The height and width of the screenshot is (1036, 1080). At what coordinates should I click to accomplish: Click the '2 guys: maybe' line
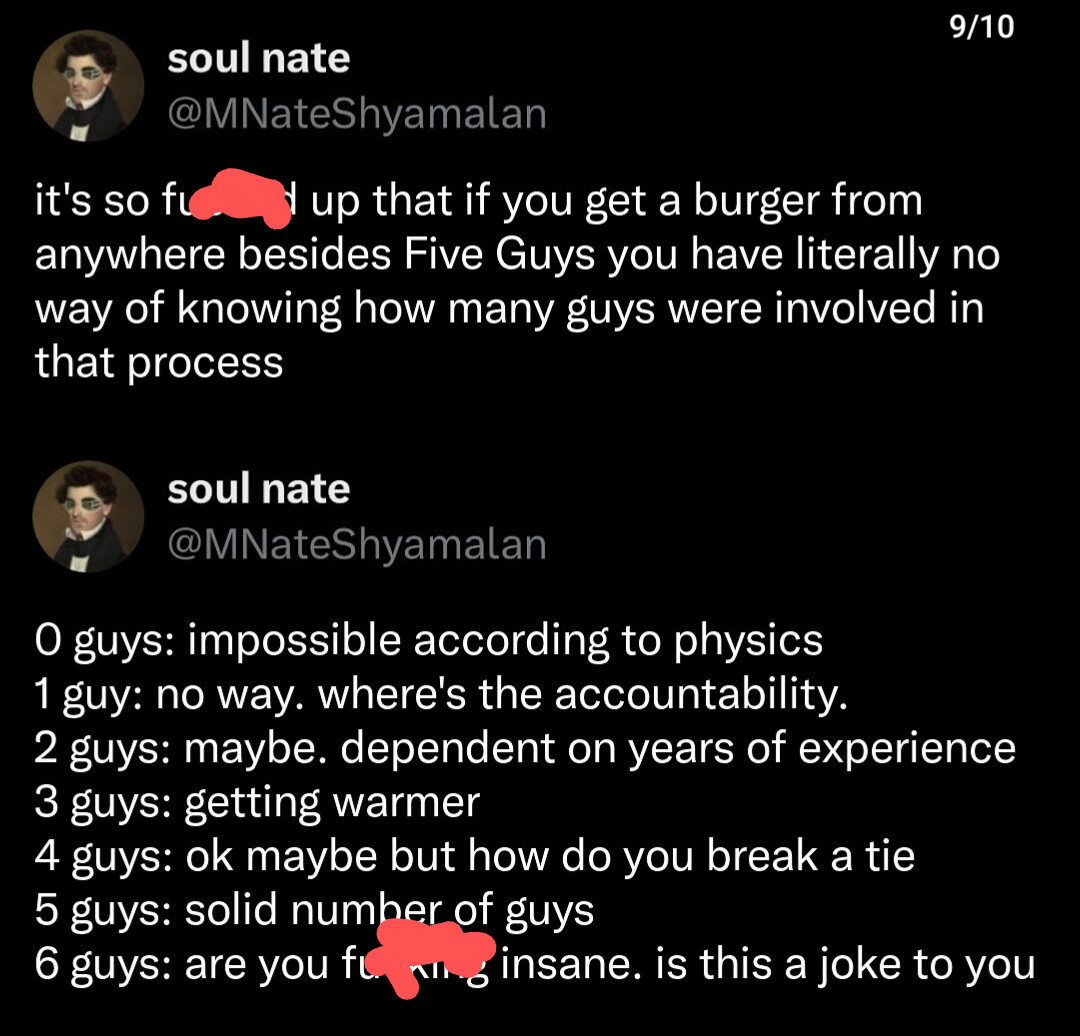coord(526,749)
